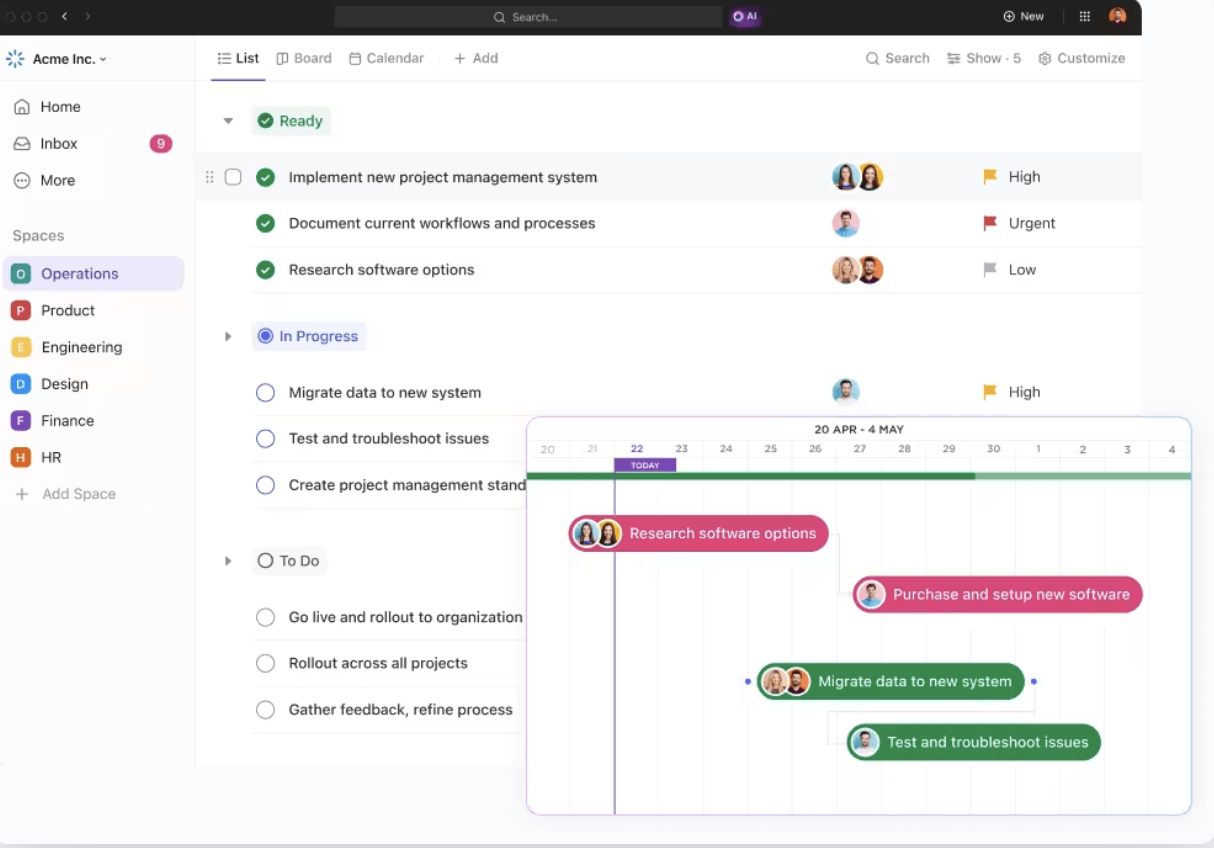Screen dimensions: 1214x848
Task: Click the High flag on Migrate data row
Action: pos(990,392)
